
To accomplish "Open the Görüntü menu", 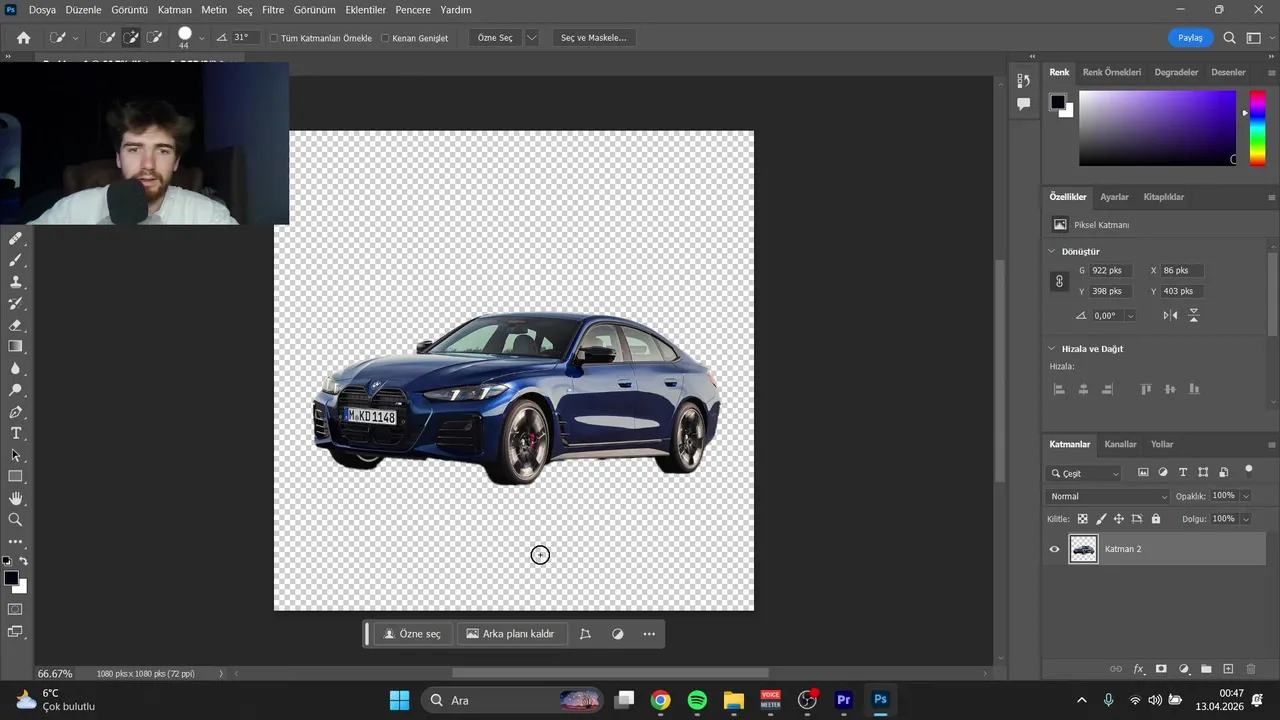I will click(129, 10).
